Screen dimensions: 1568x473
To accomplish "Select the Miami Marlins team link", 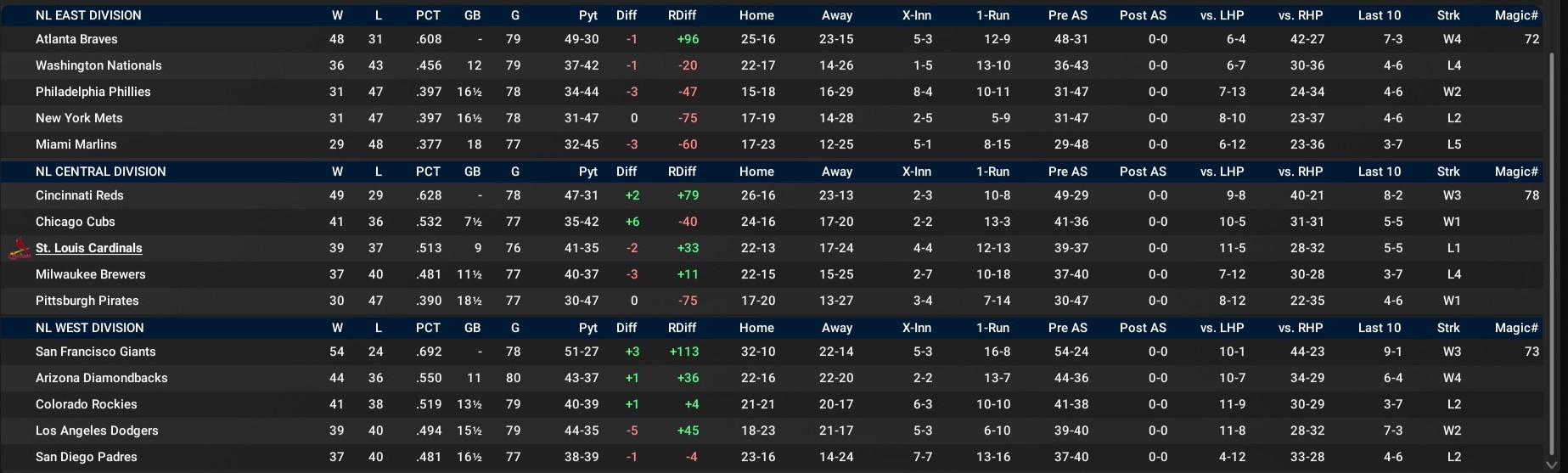I will (76, 144).
